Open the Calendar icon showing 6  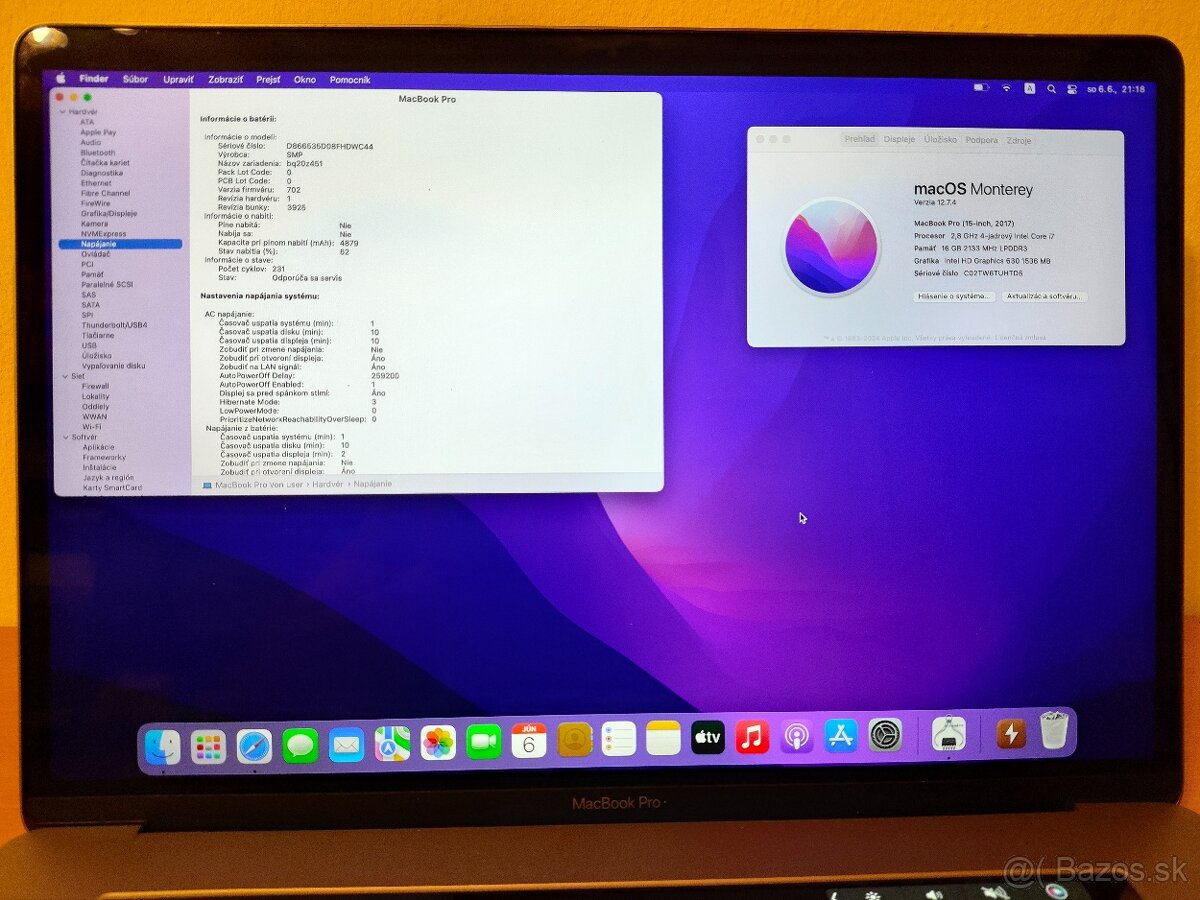529,741
